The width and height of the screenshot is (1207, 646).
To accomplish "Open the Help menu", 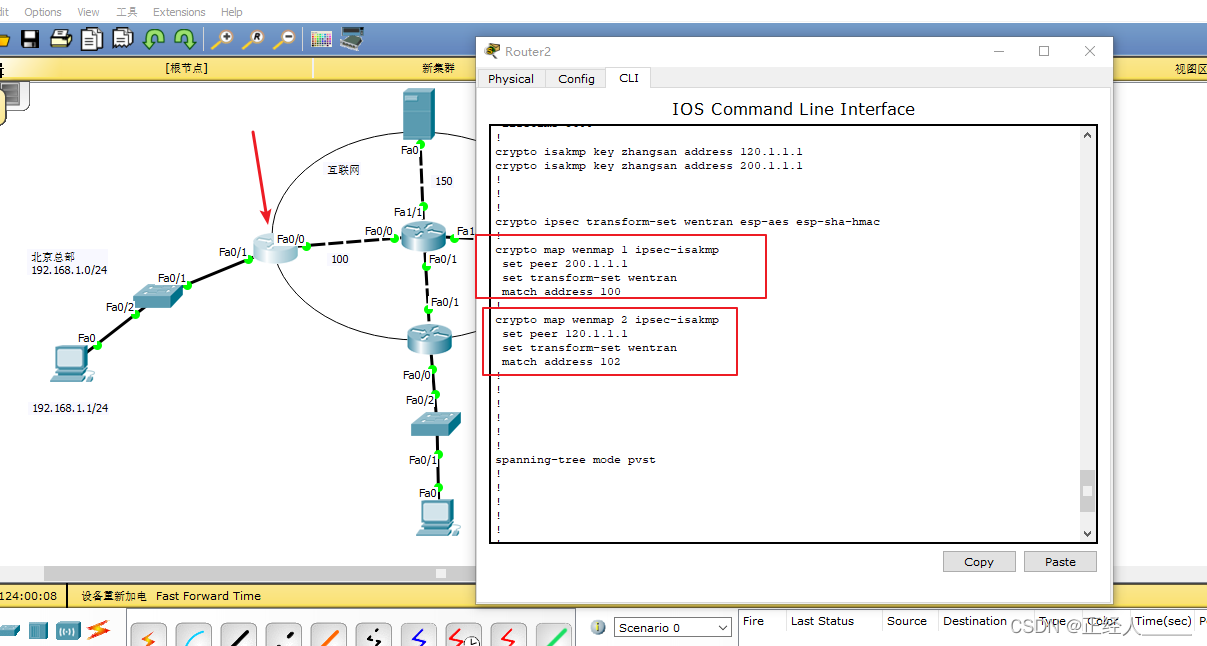I will pyautogui.click(x=231, y=12).
